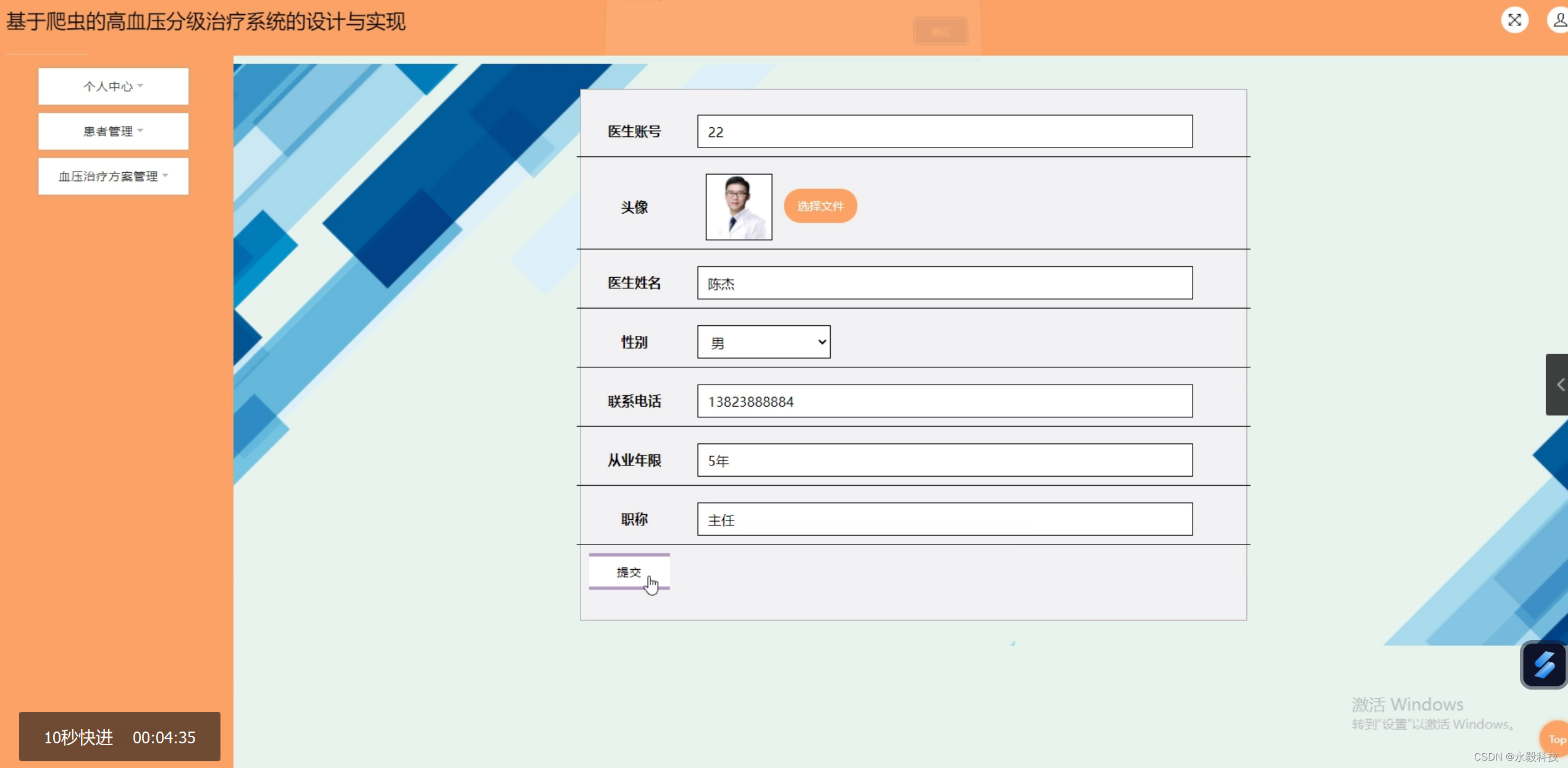Expand the collapsed right side panel arrow
This screenshot has height=768, width=1568.
coord(1558,385)
